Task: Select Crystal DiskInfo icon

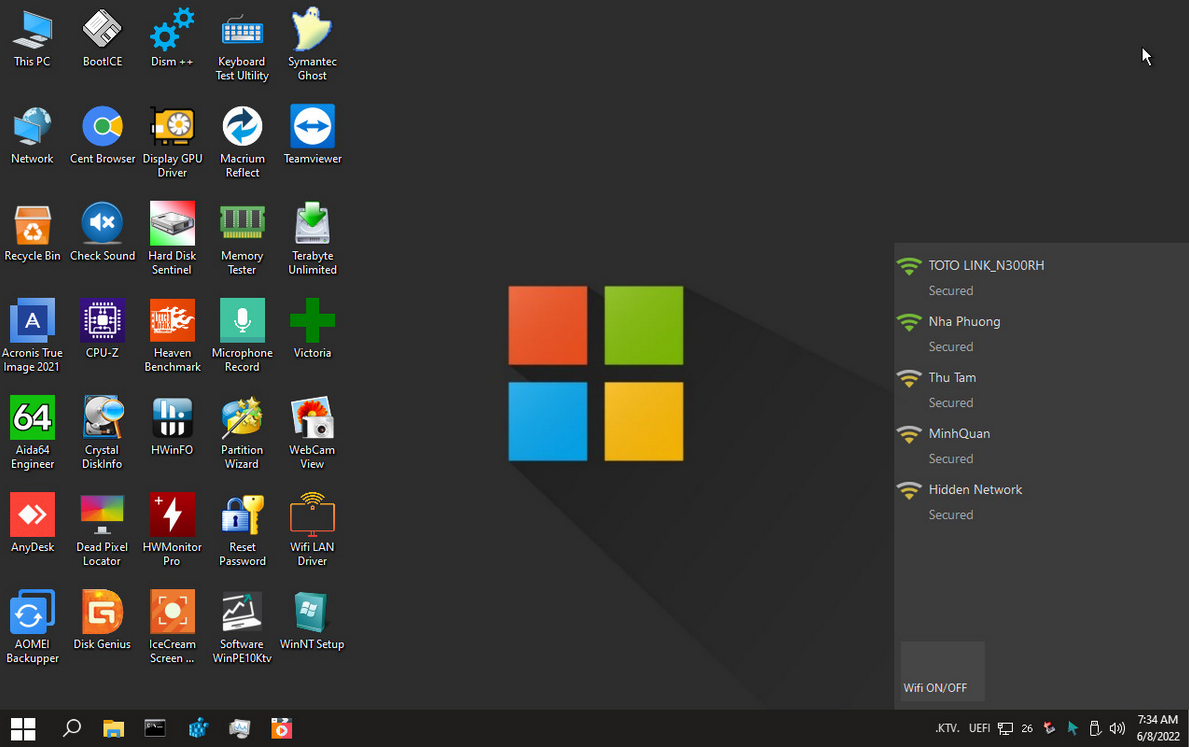Action: [102, 433]
